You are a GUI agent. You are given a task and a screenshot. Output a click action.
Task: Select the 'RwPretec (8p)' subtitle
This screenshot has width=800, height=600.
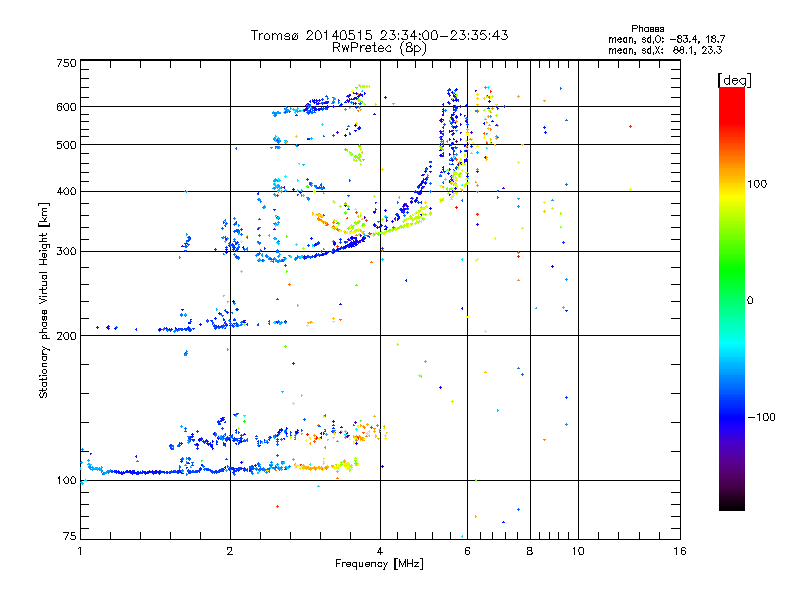379,48
